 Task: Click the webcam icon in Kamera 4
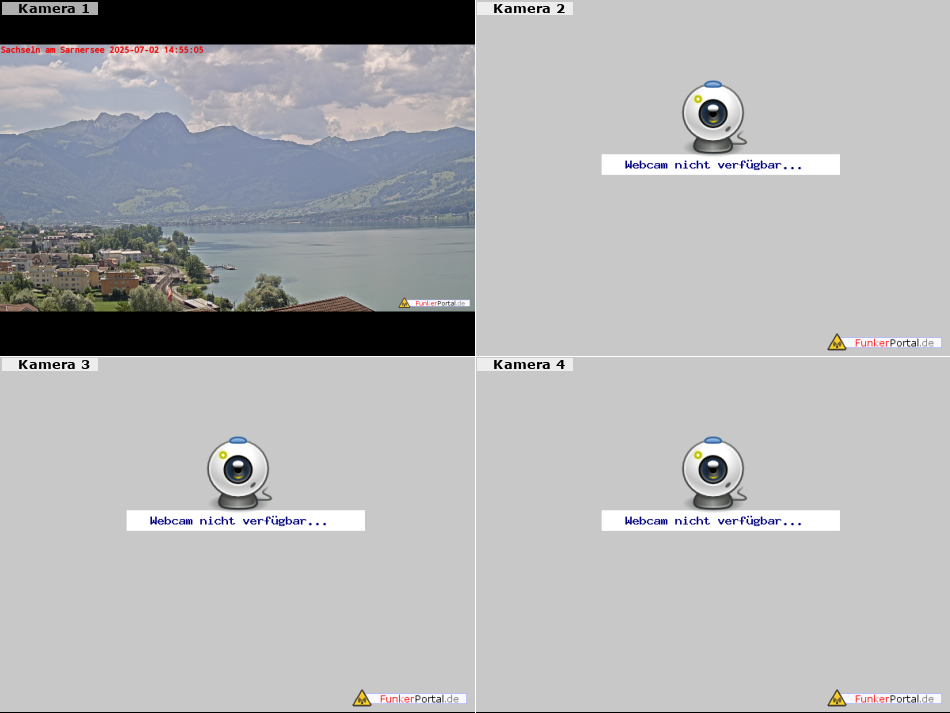(714, 473)
